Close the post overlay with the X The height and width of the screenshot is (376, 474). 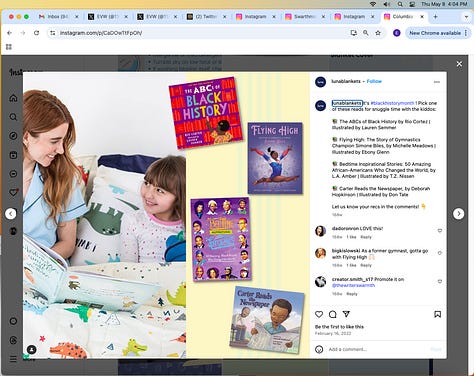pyautogui.click(x=459, y=64)
